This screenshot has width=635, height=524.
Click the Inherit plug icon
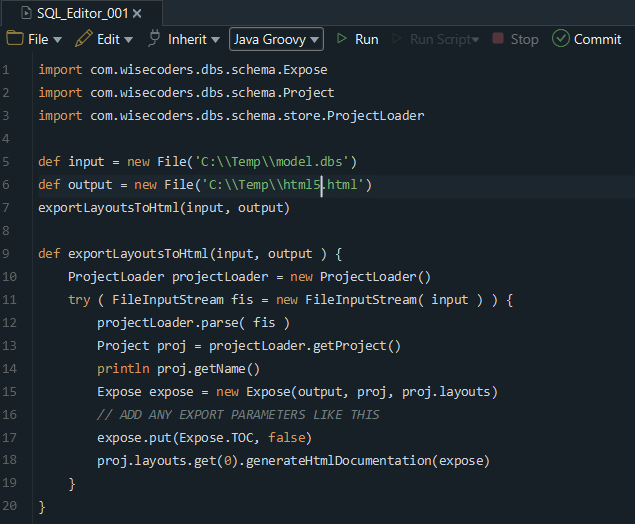[x=154, y=38]
